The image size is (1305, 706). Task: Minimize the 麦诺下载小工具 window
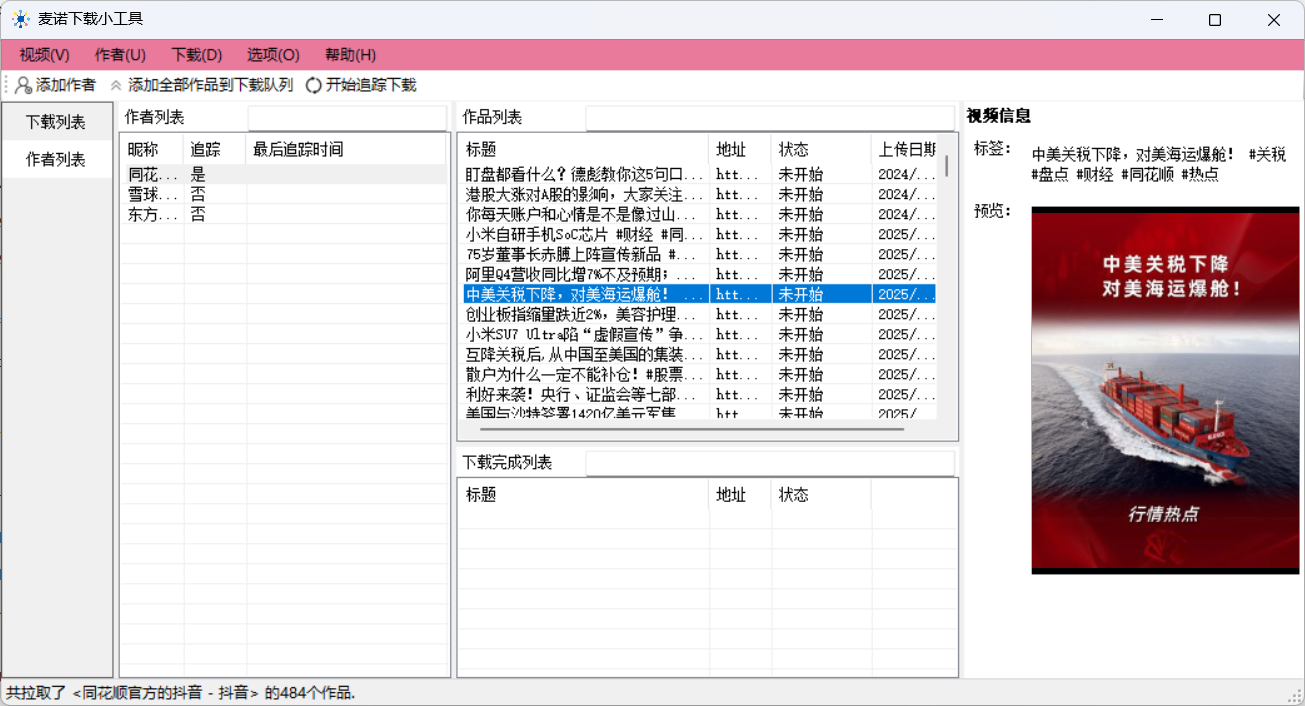coord(1156,20)
